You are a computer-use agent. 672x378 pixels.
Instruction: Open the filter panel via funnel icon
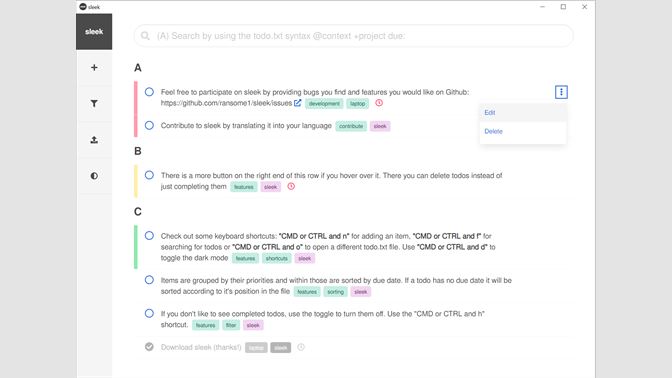coord(94,103)
